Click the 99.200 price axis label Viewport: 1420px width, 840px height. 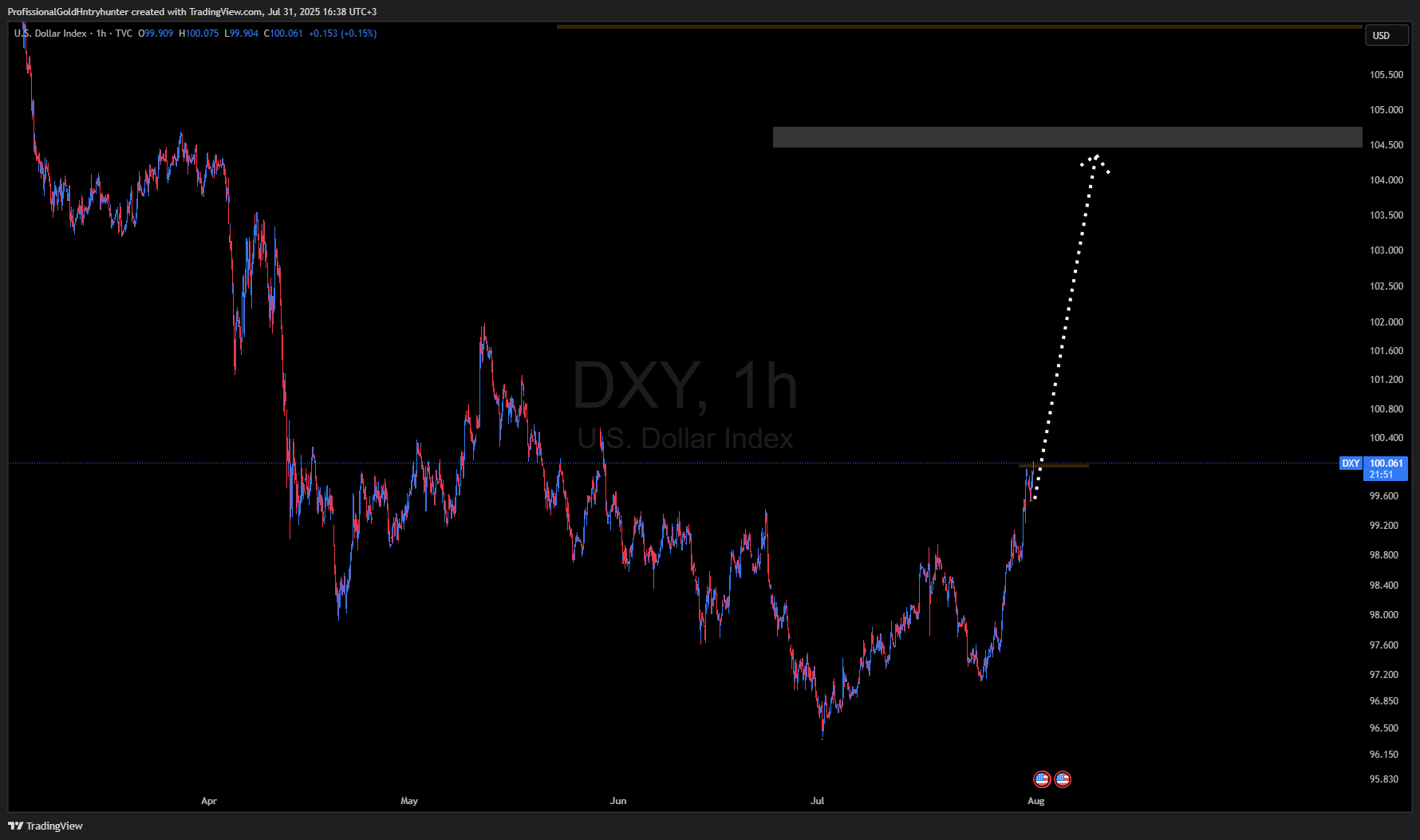click(1384, 526)
